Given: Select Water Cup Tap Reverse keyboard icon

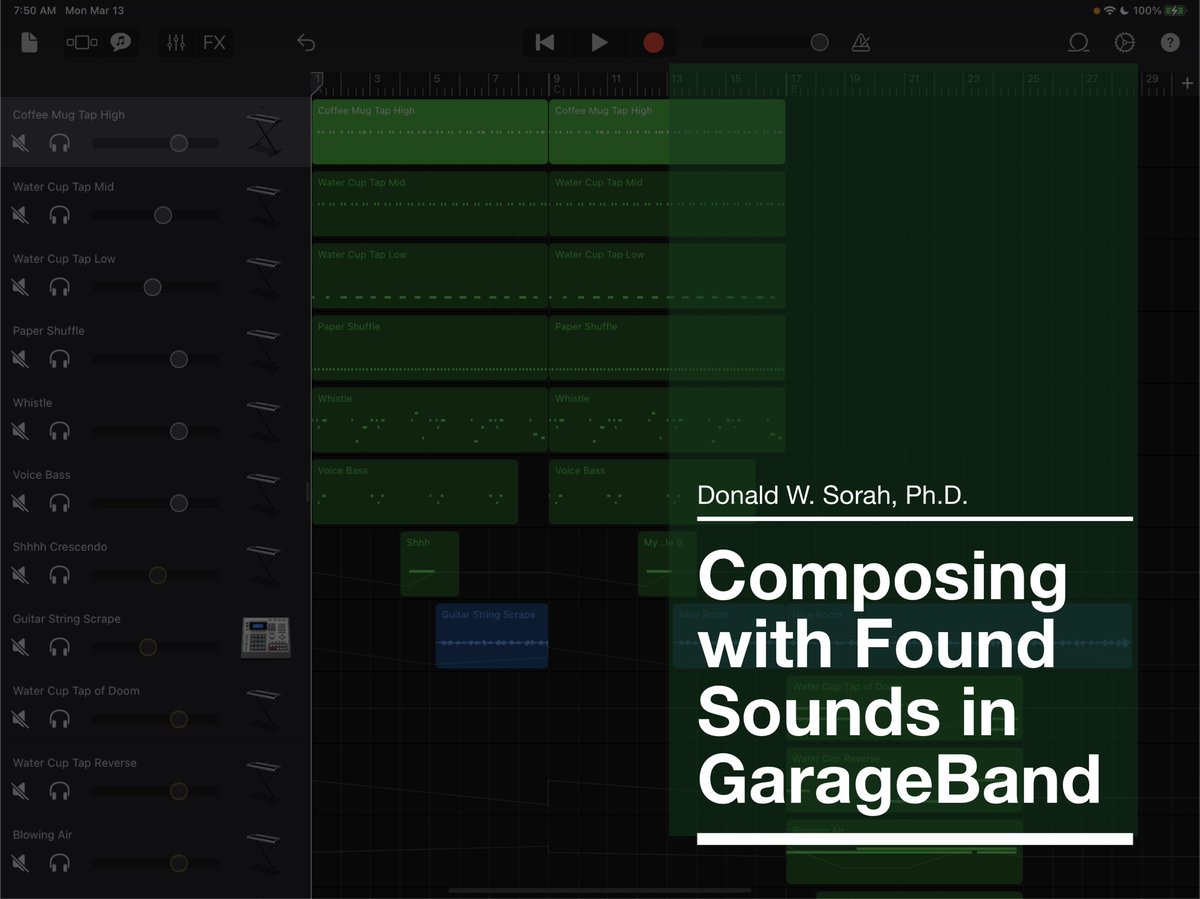Looking at the screenshot, I should coord(265,779).
